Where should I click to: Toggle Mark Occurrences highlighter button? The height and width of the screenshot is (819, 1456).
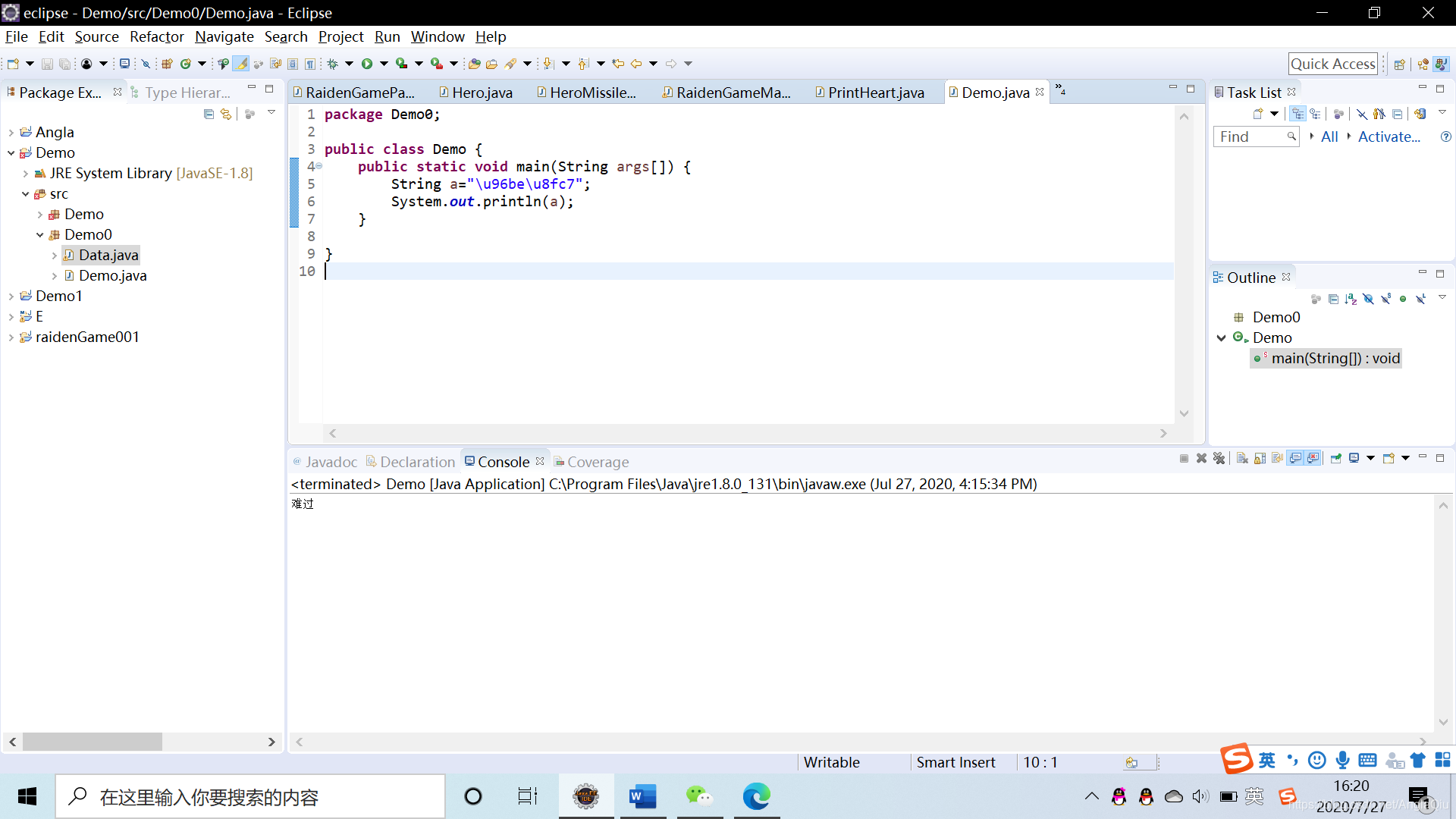click(x=240, y=64)
